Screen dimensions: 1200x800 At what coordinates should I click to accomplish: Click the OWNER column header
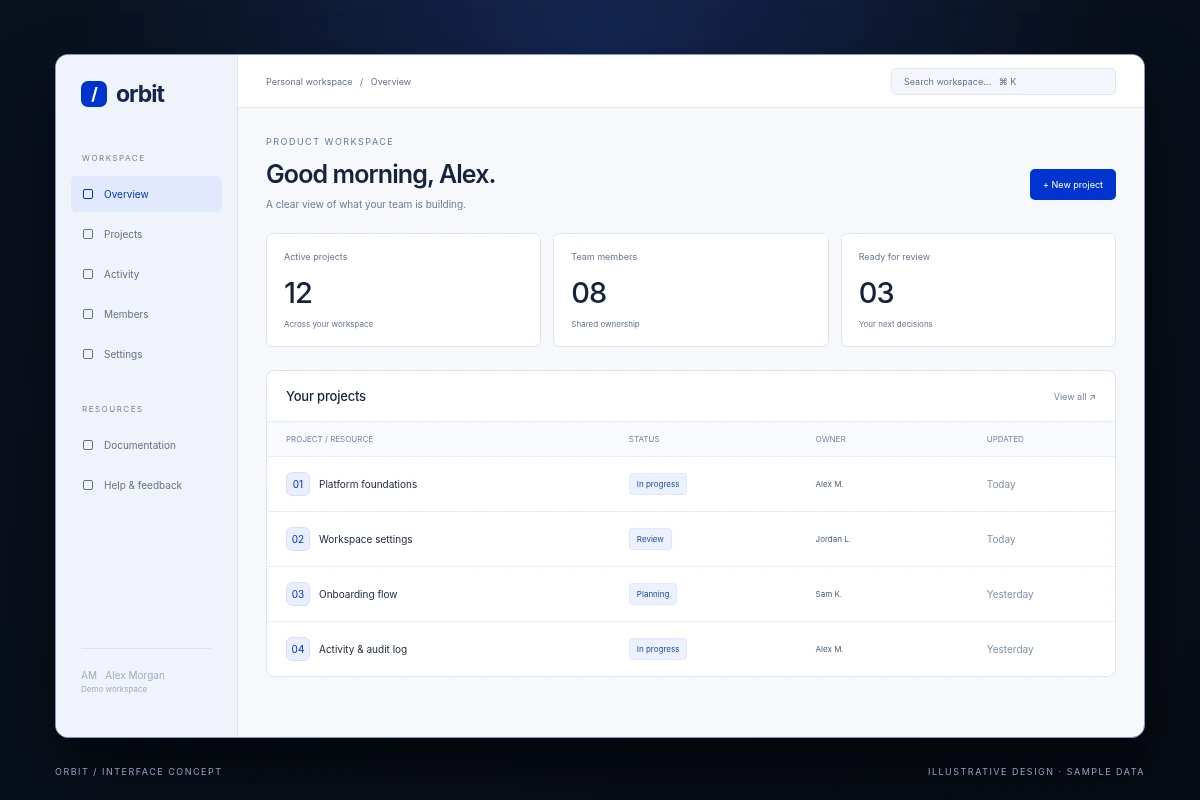pos(830,439)
